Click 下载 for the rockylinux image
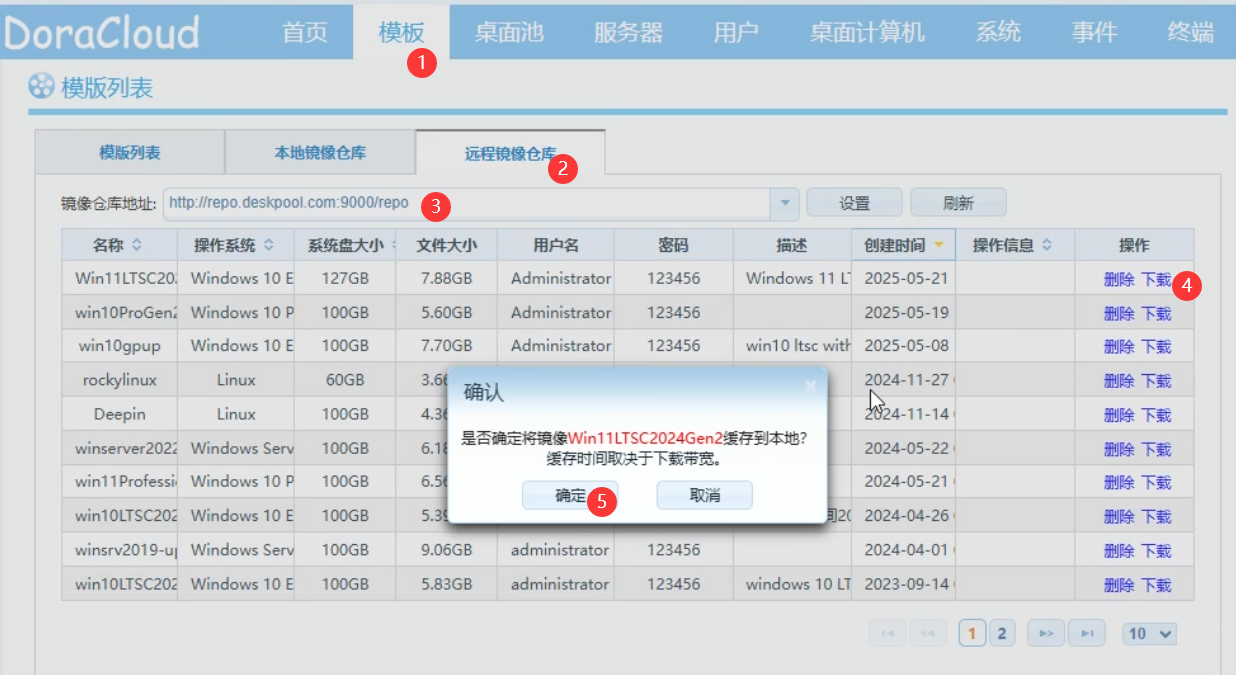 point(1156,381)
